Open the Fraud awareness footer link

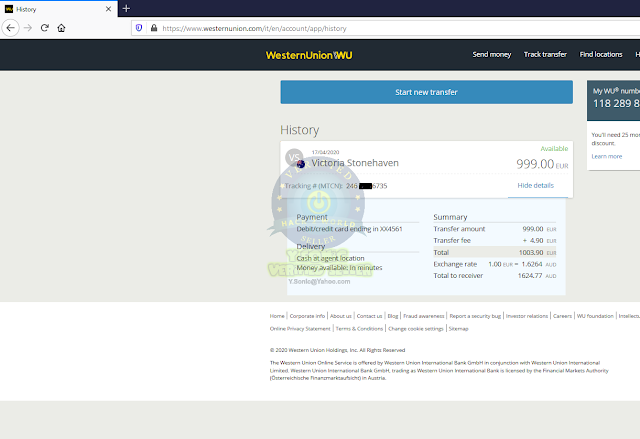coord(424,316)
